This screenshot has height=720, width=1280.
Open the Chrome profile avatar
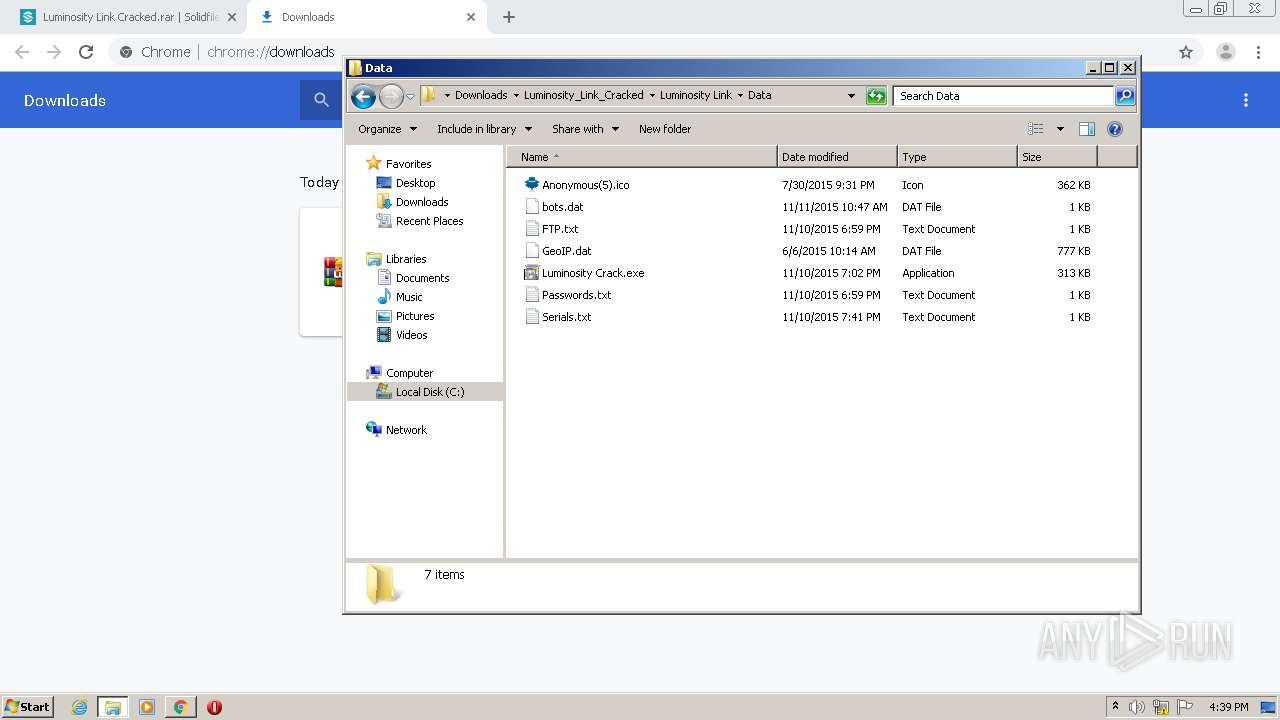[1226, 52]
